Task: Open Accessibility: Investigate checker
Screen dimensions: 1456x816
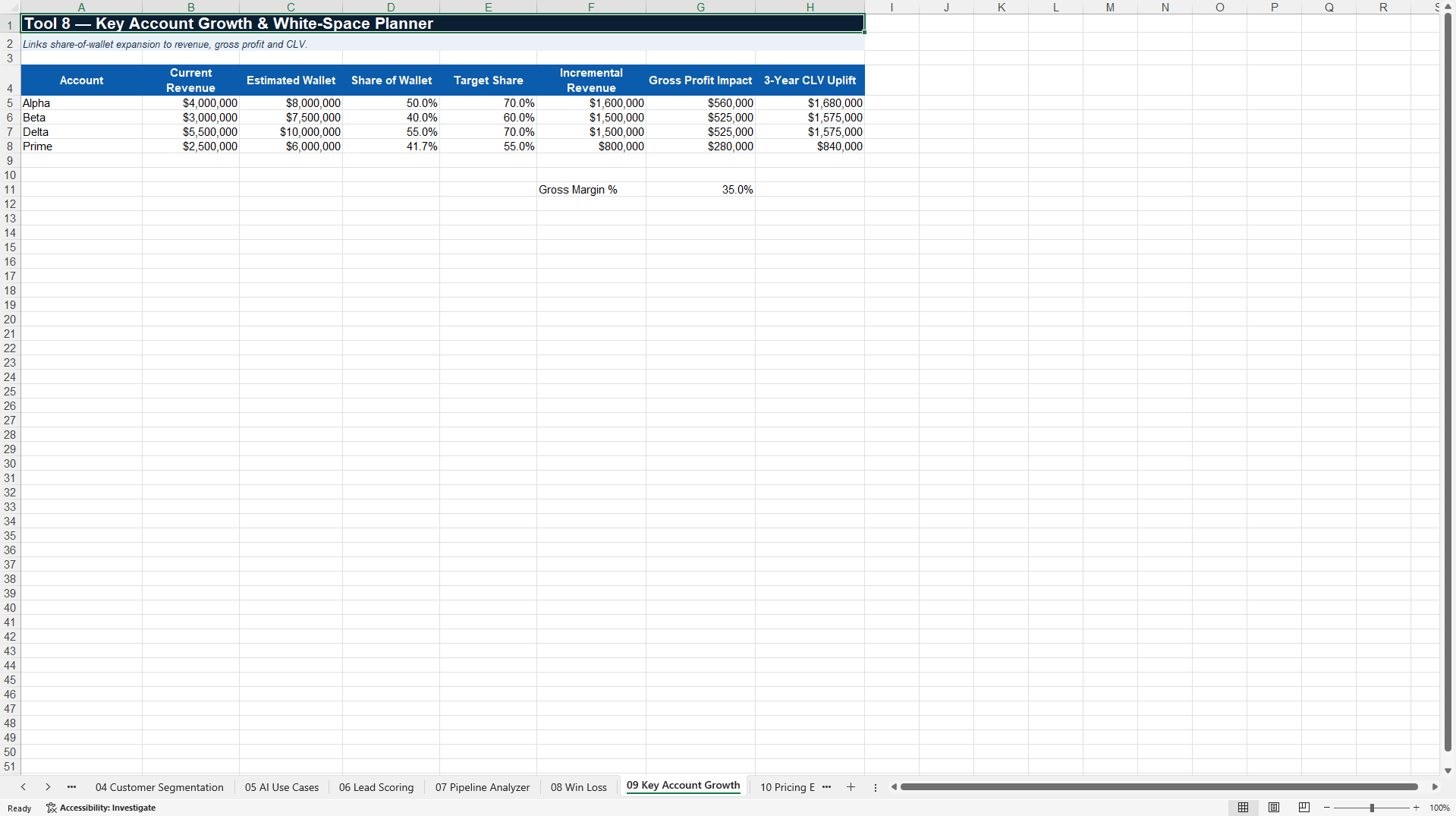Action: [101, 808]
